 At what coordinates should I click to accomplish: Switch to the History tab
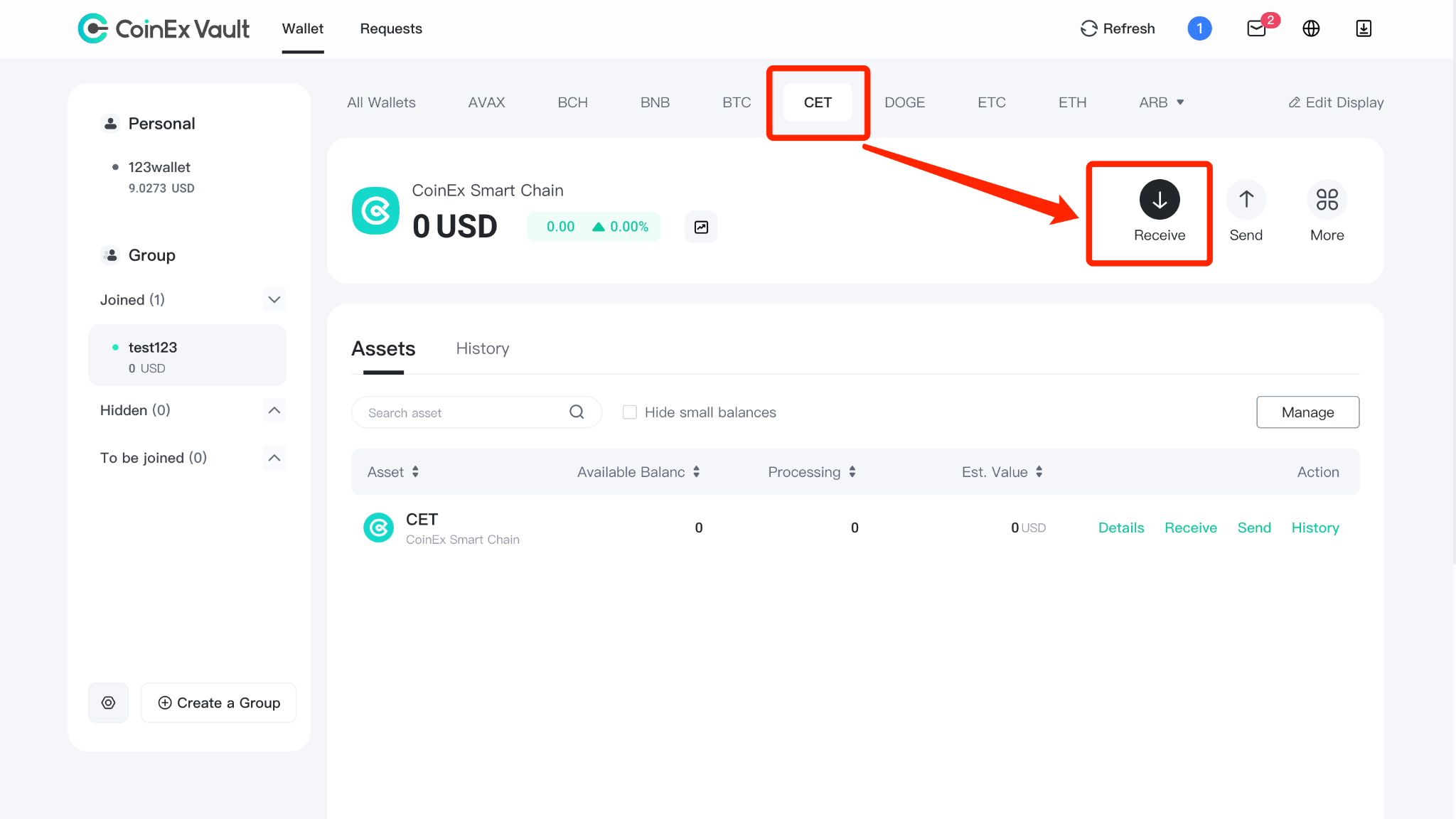pos(483,348)
